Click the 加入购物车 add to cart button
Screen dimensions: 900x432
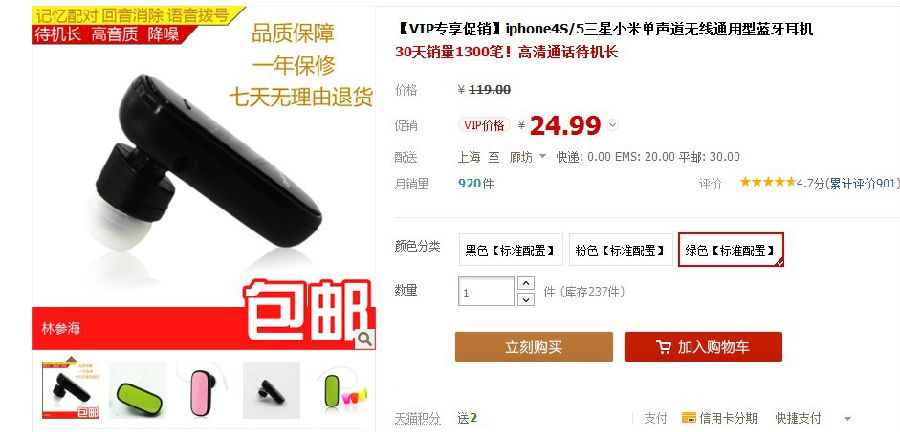[x=703, y=347]
